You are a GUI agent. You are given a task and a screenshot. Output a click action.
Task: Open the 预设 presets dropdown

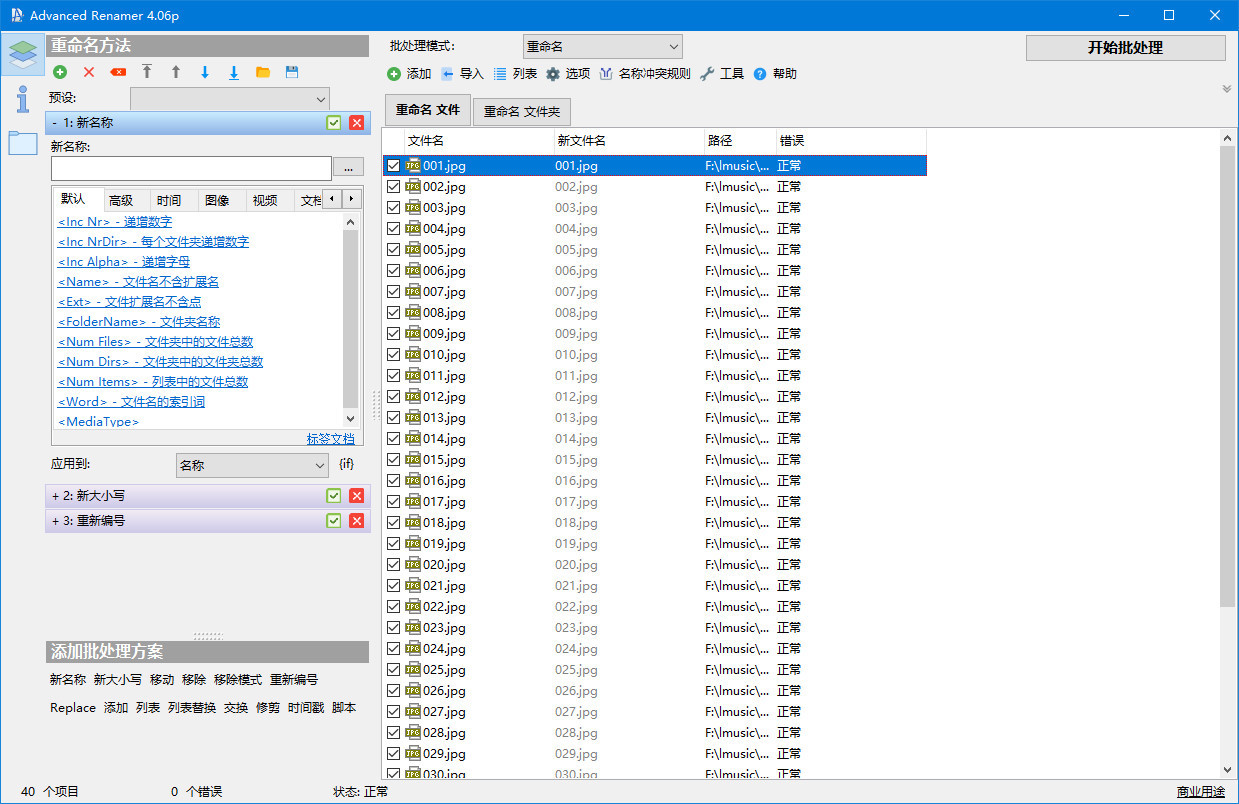[230, 98]
